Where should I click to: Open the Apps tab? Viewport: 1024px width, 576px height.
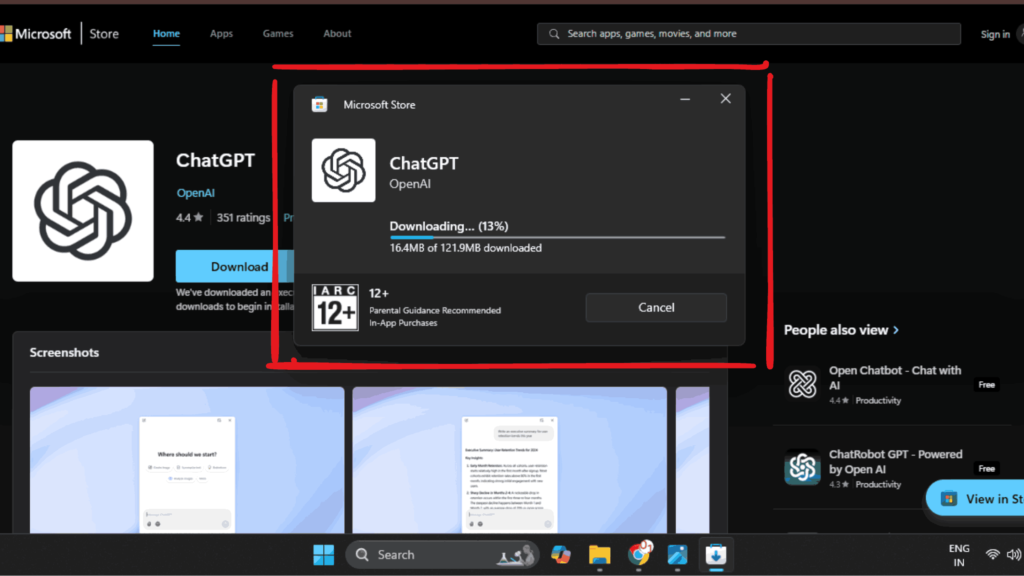pos(221,33)
